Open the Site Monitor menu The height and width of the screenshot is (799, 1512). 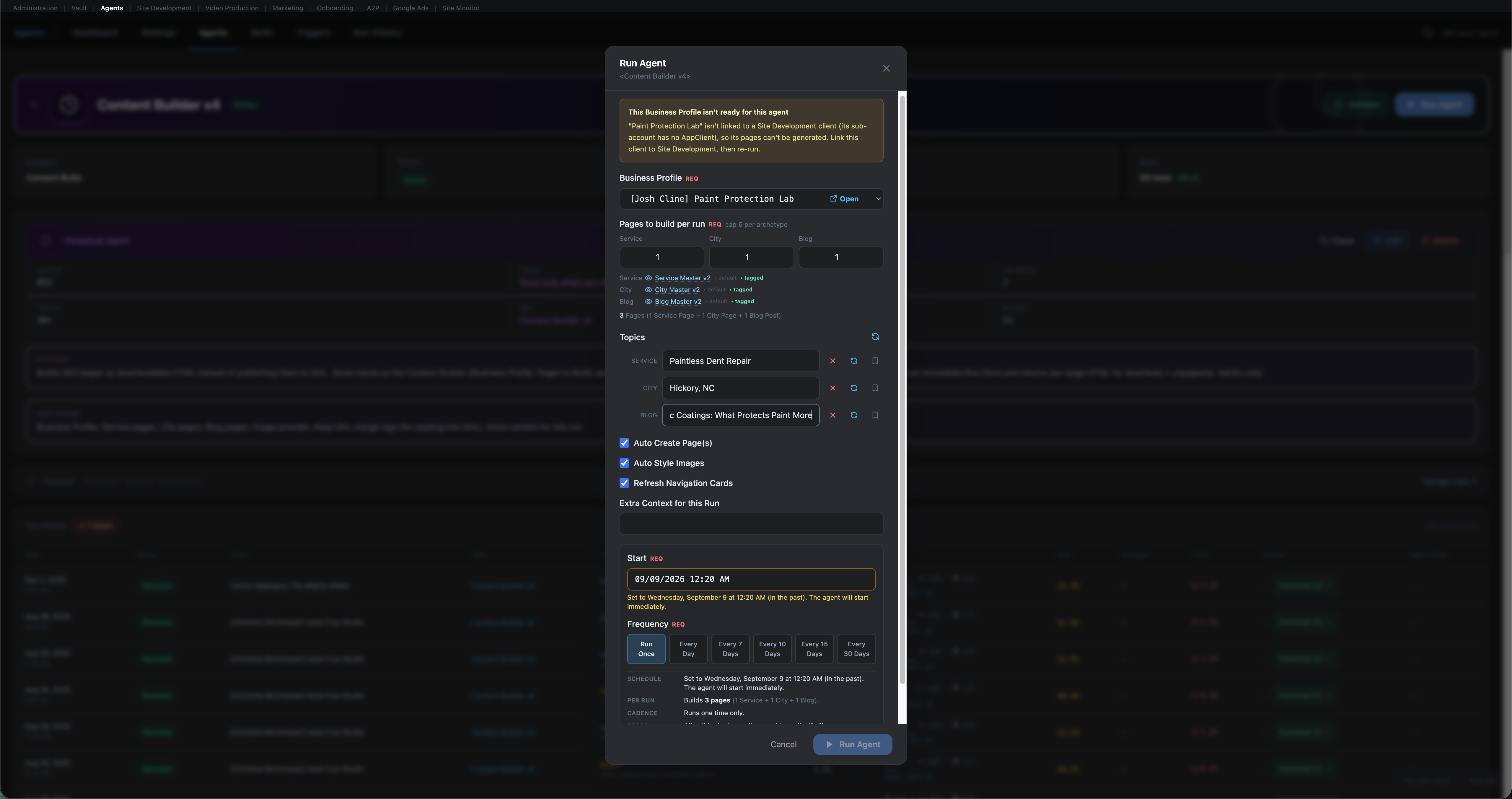tap(461, 8)
